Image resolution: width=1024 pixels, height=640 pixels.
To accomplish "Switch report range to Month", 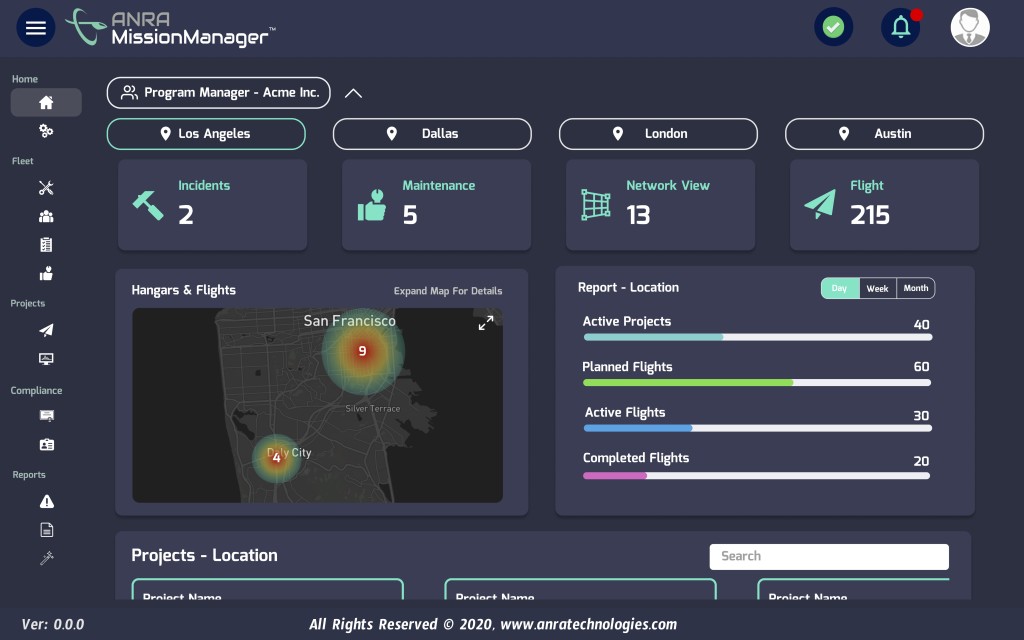I will pyautogui.click(x=915, y=288).
